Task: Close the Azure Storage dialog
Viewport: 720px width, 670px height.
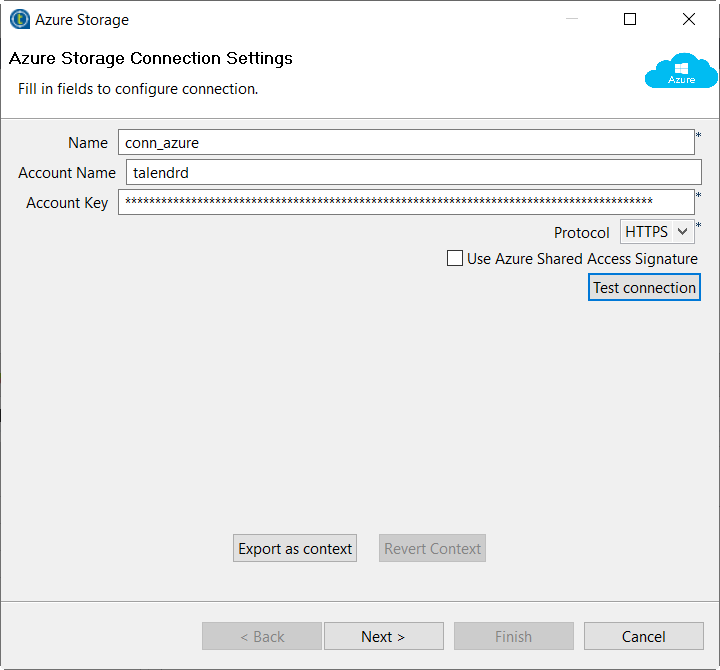Action: (x=689, y=19)
